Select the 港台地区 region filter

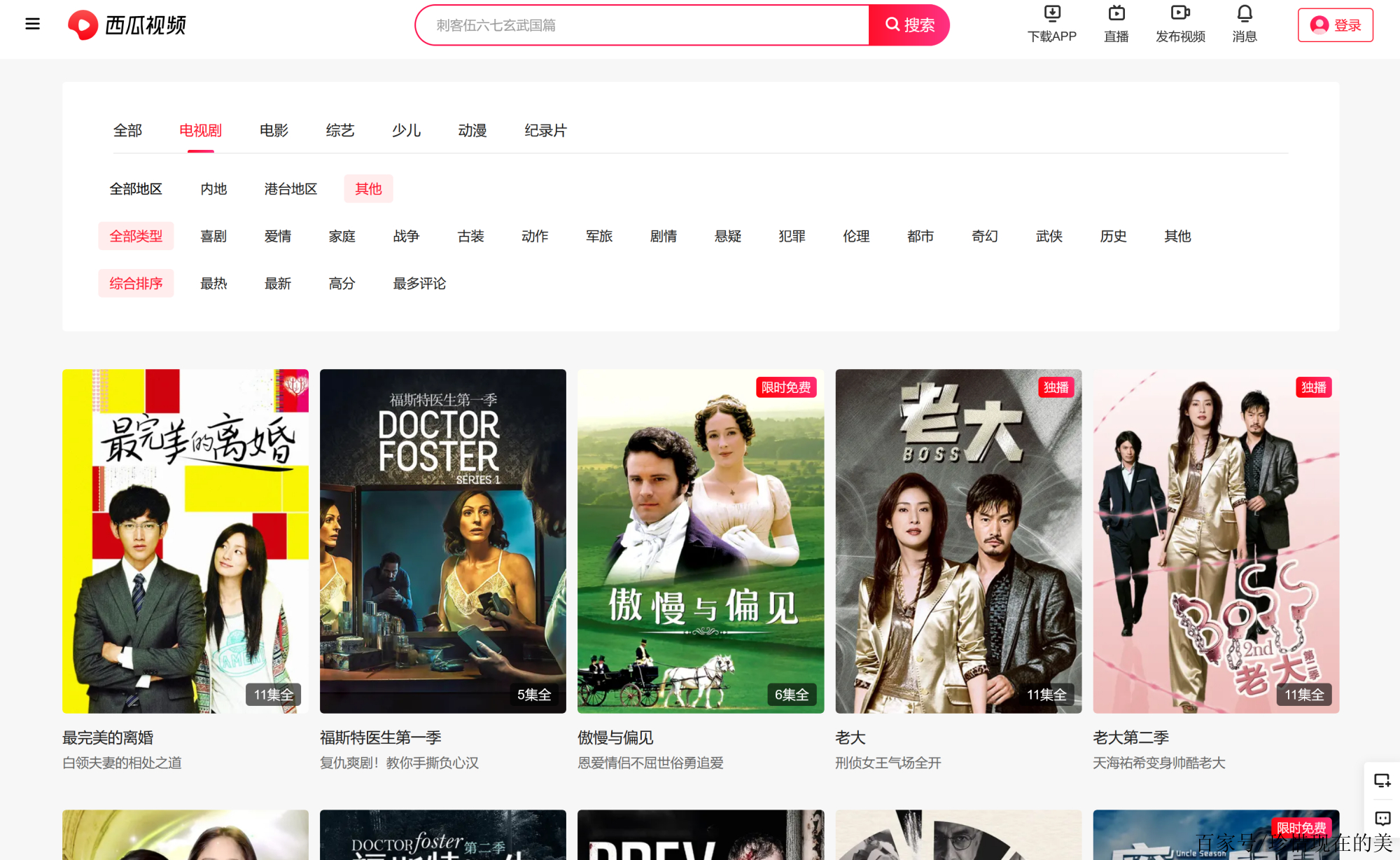(x=290, y=189)
